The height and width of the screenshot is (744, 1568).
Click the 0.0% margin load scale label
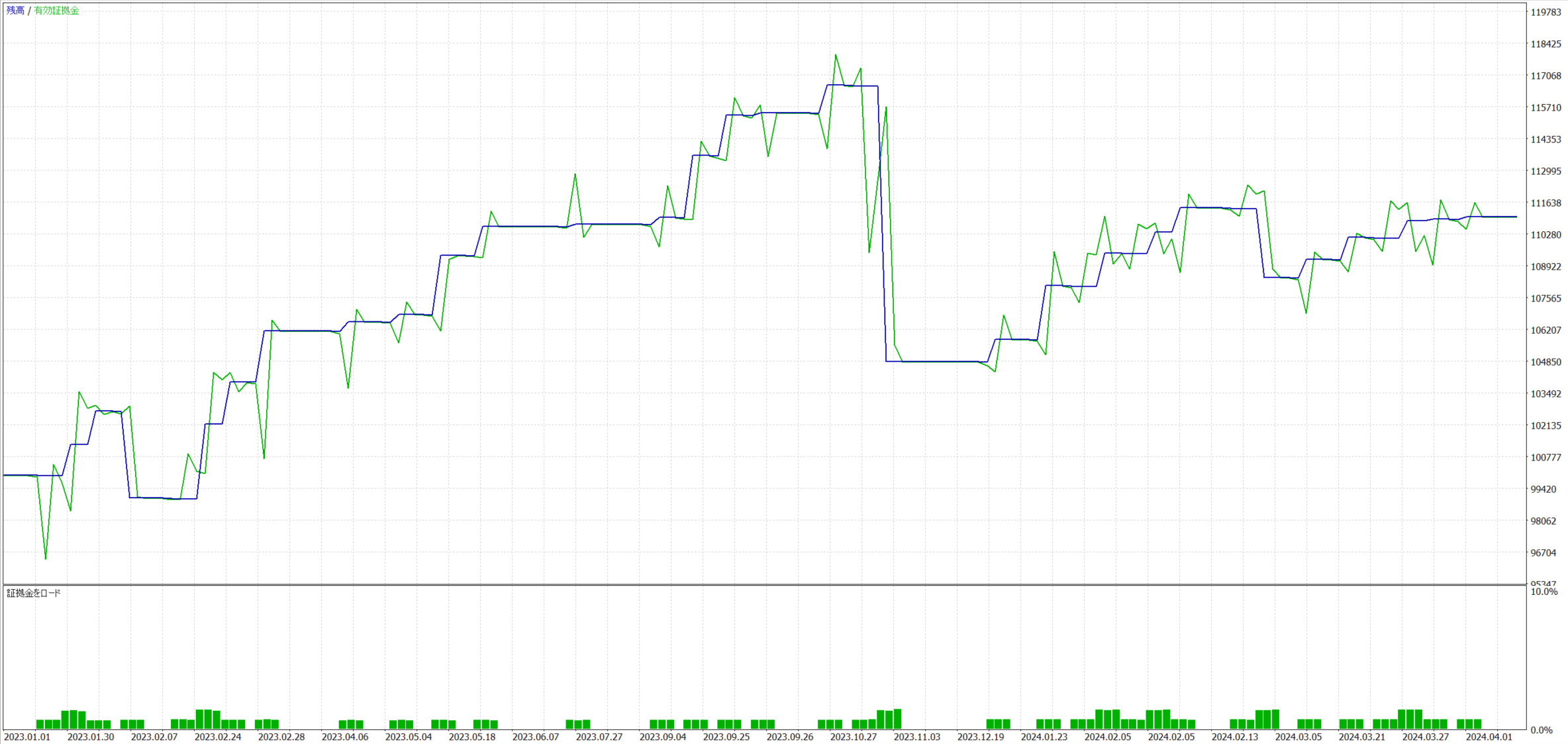pyautogui.click(x=1543, y=729)
